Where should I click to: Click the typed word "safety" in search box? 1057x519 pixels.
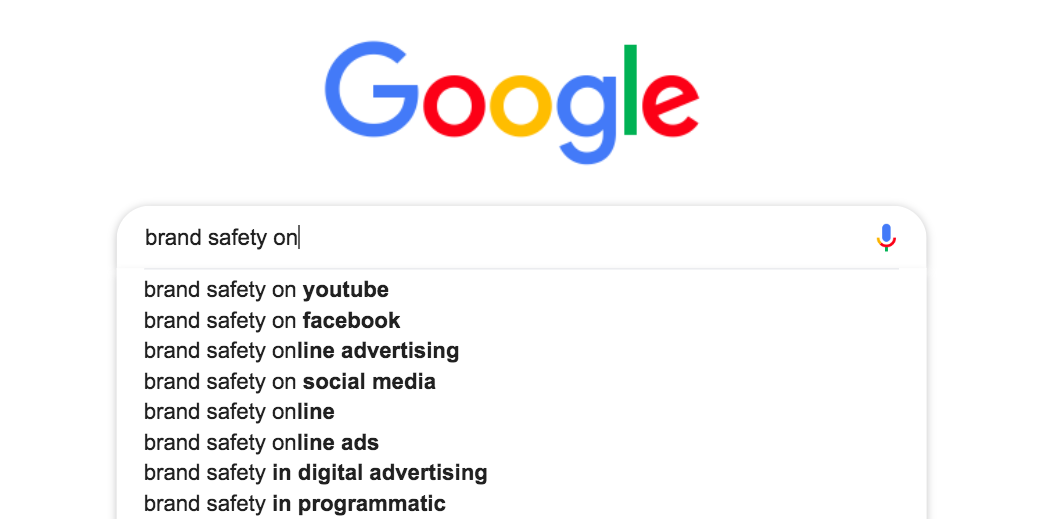point(237,238)
